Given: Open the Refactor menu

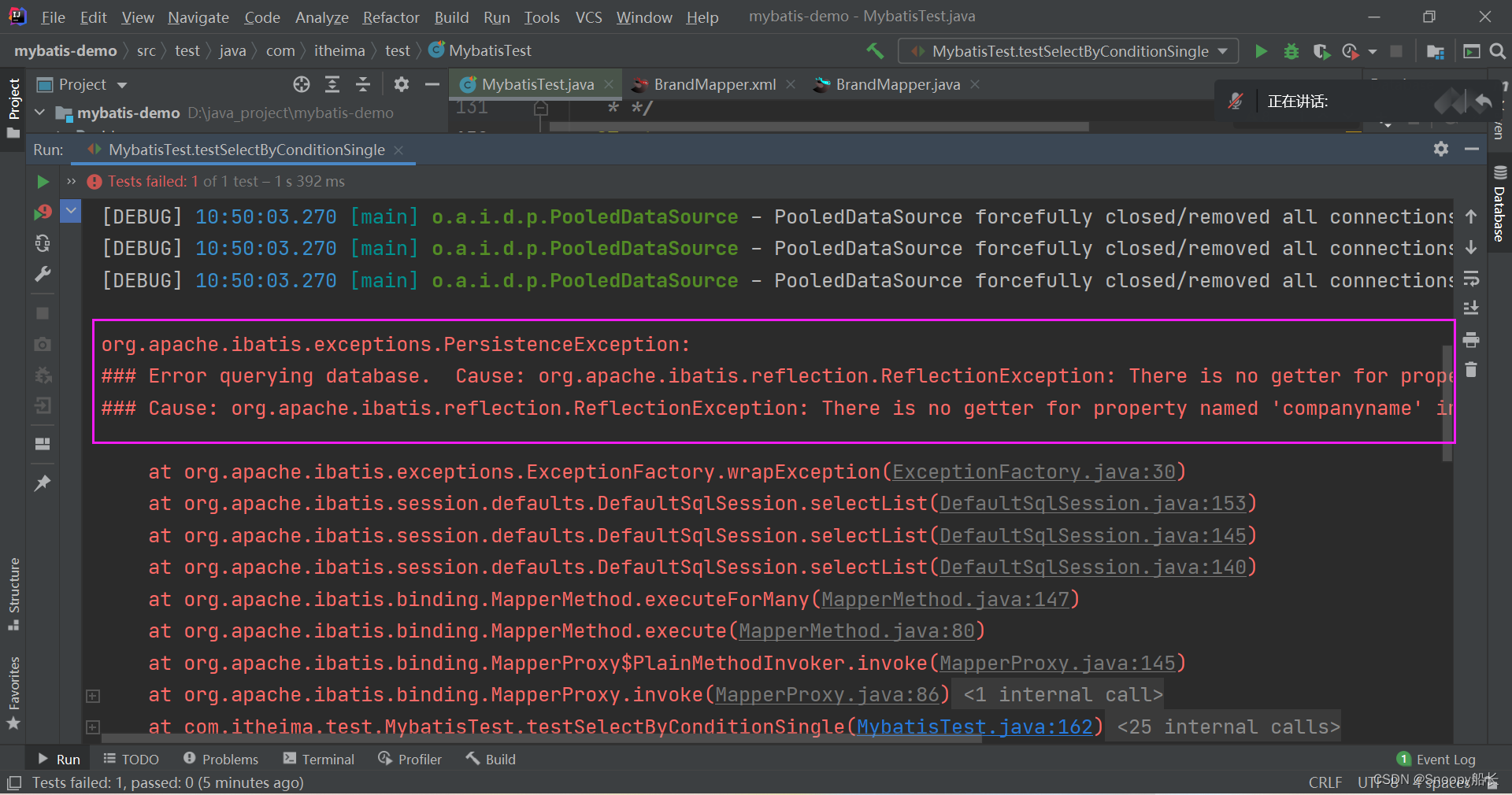Looking at the screenshot, I should 391,17.
